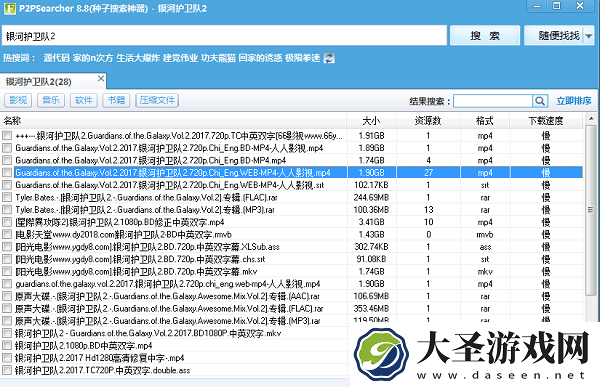Check the BD-MP4.mp4 1.74GB row checkbox
This screenshot has width=600, height=387.
click(7, 160)
